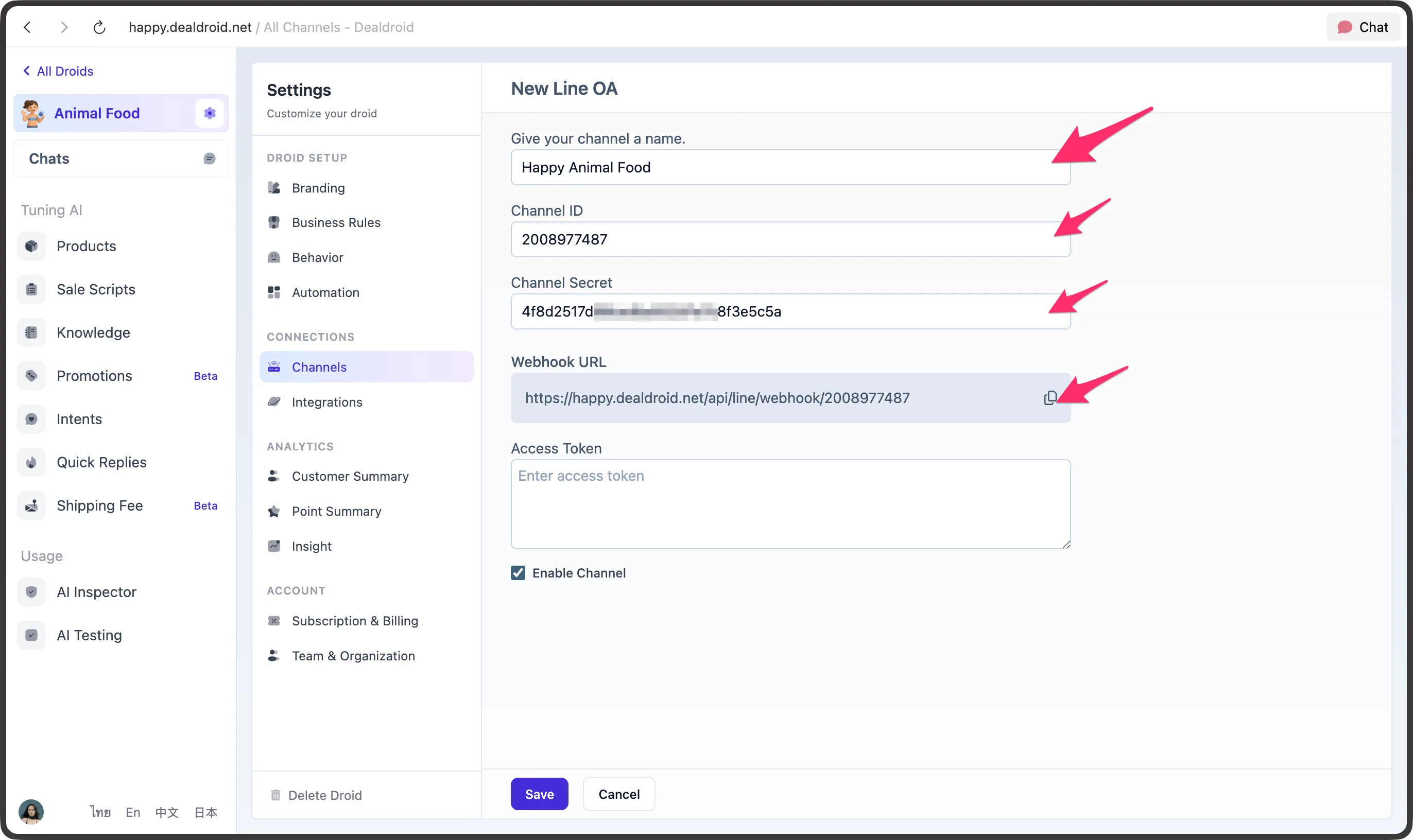Cancel the channel setup
The image size is (1413, 840).
tap(618, 794)
